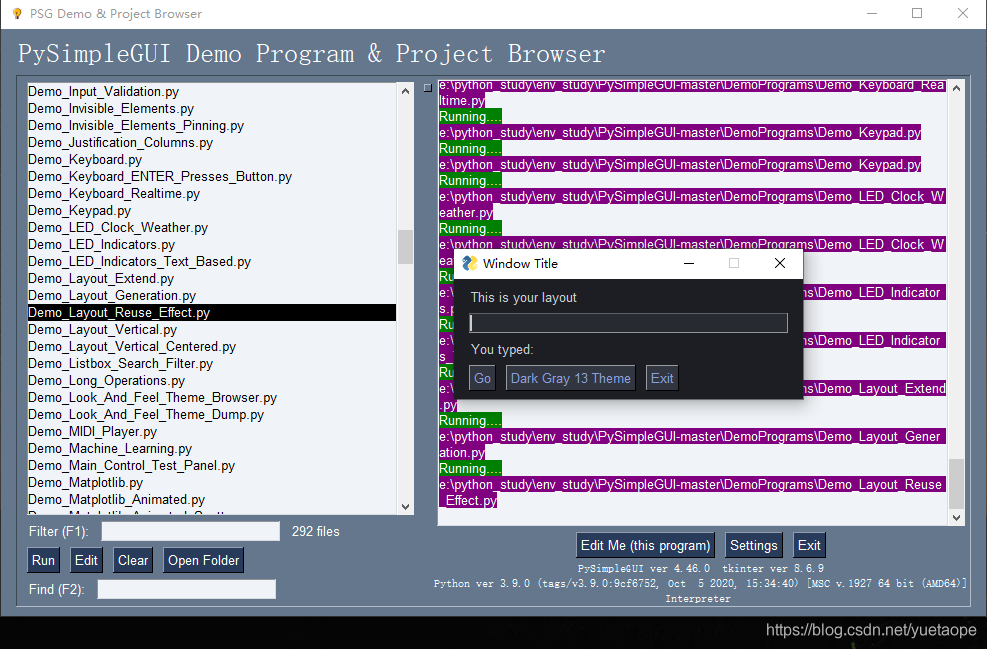The height and width of the screenshot is (649, 987).
Task: Click the Go button in Window Title dialog
Action: (483, 378)
